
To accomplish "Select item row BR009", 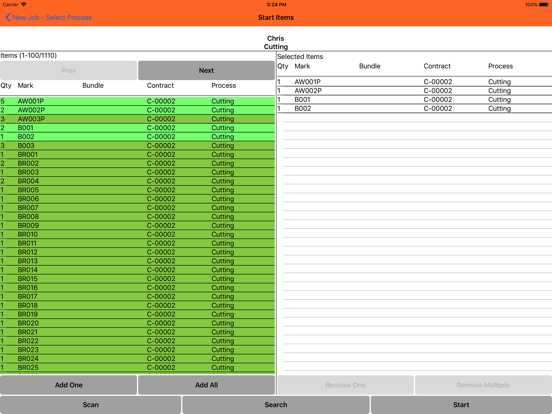I will coord(137,225).
